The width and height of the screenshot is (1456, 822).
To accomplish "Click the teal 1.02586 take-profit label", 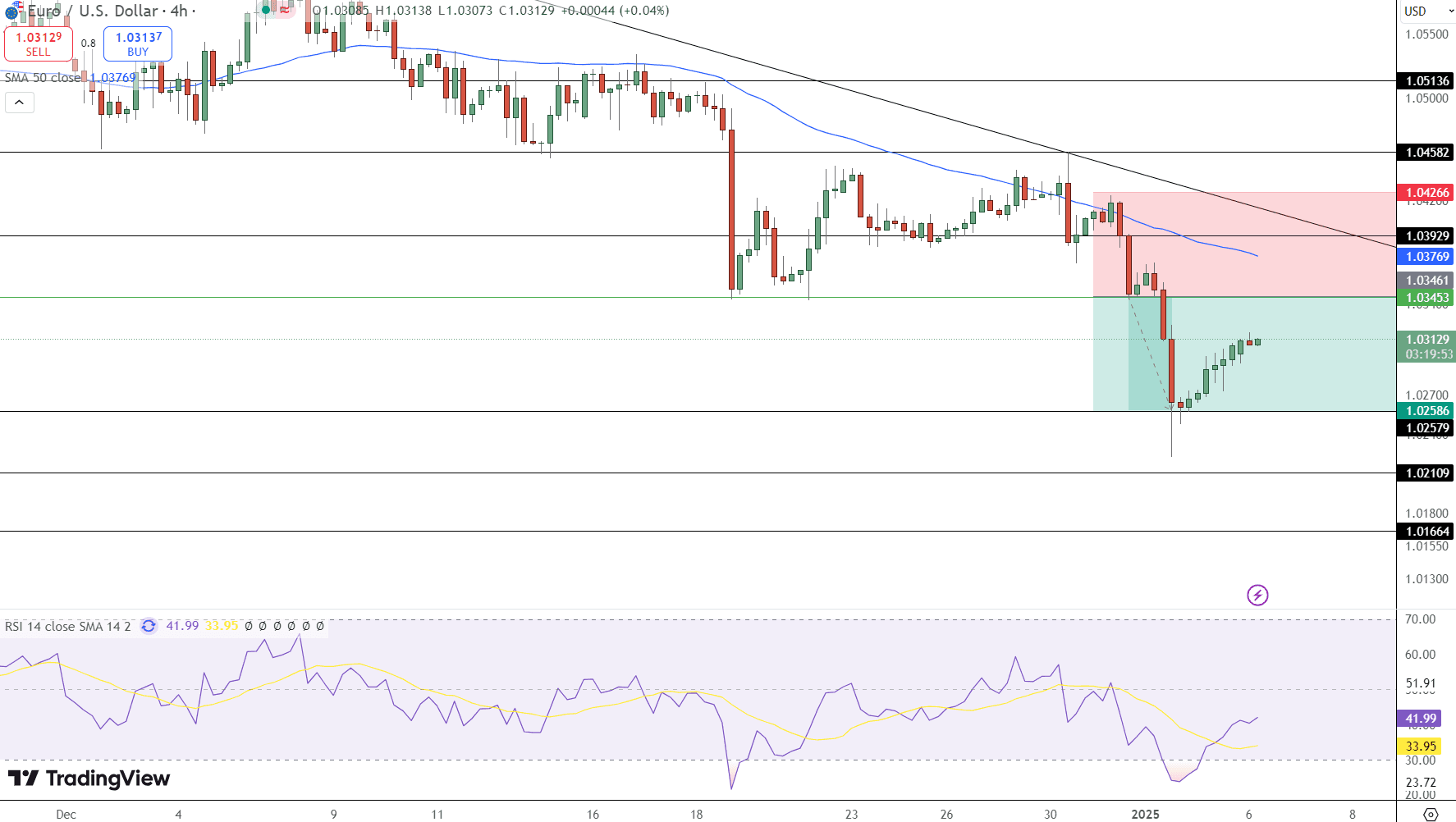I will [x=1426, y=411].
